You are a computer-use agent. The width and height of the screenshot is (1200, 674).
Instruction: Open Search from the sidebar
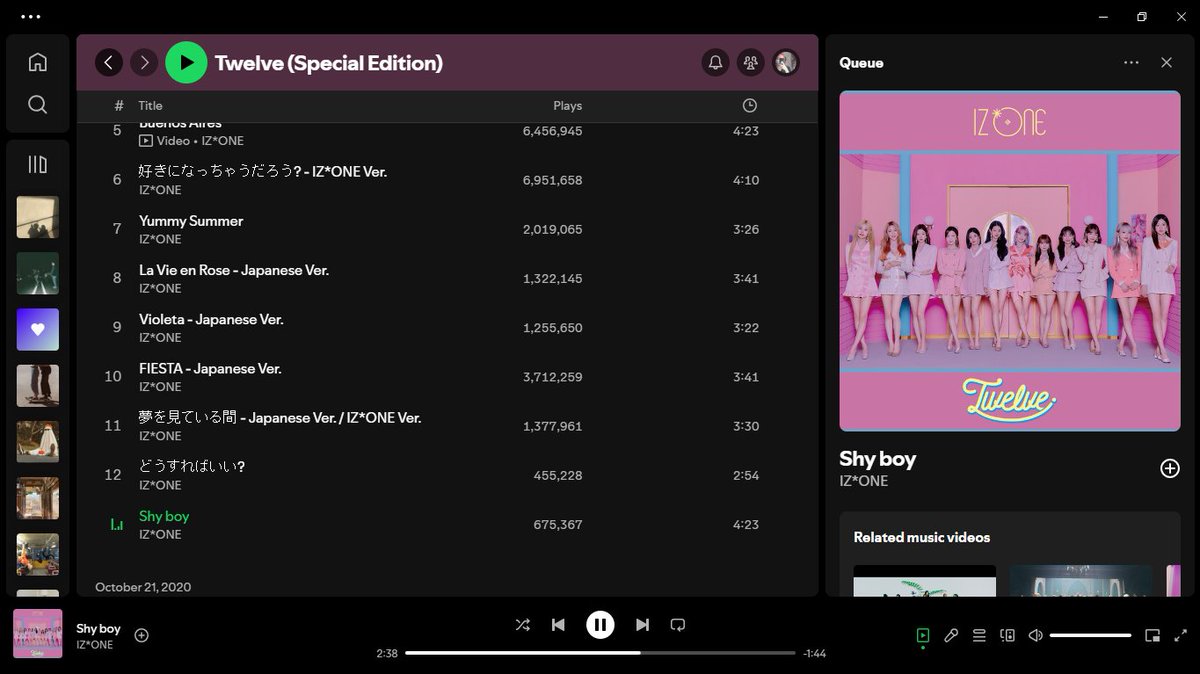(x=37, y=105)
